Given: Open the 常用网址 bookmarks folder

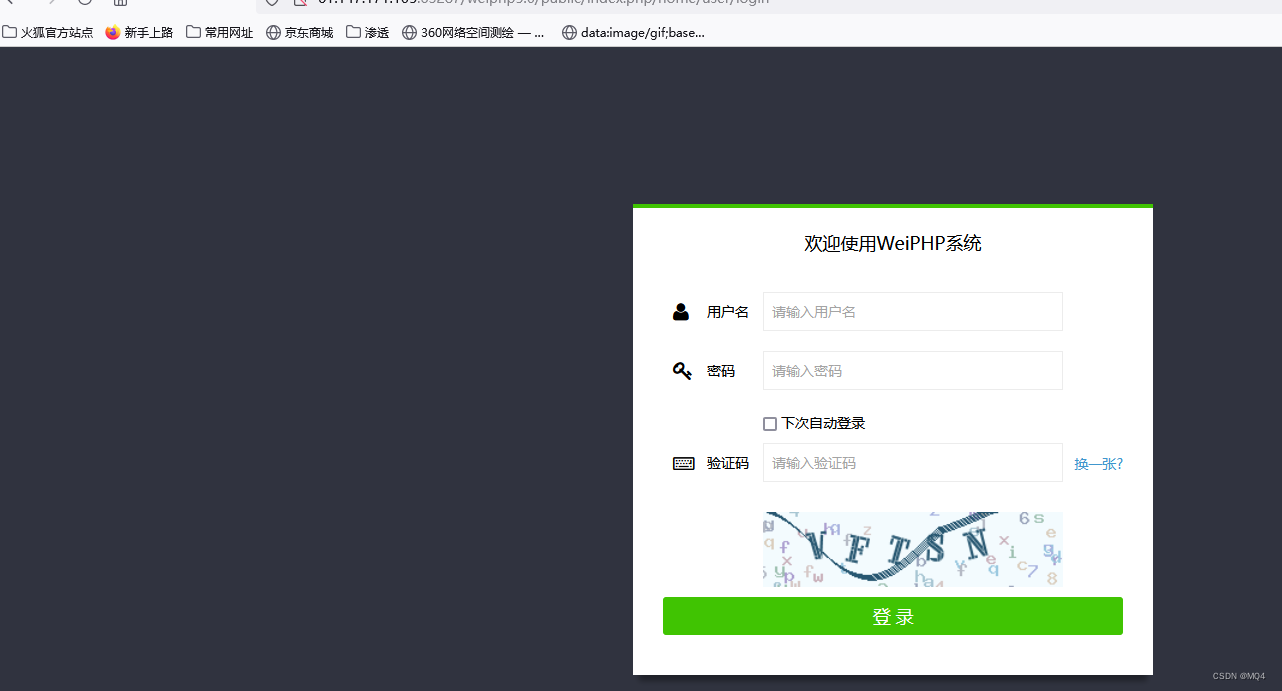Looking at the screenshot, I should point(219,32).
